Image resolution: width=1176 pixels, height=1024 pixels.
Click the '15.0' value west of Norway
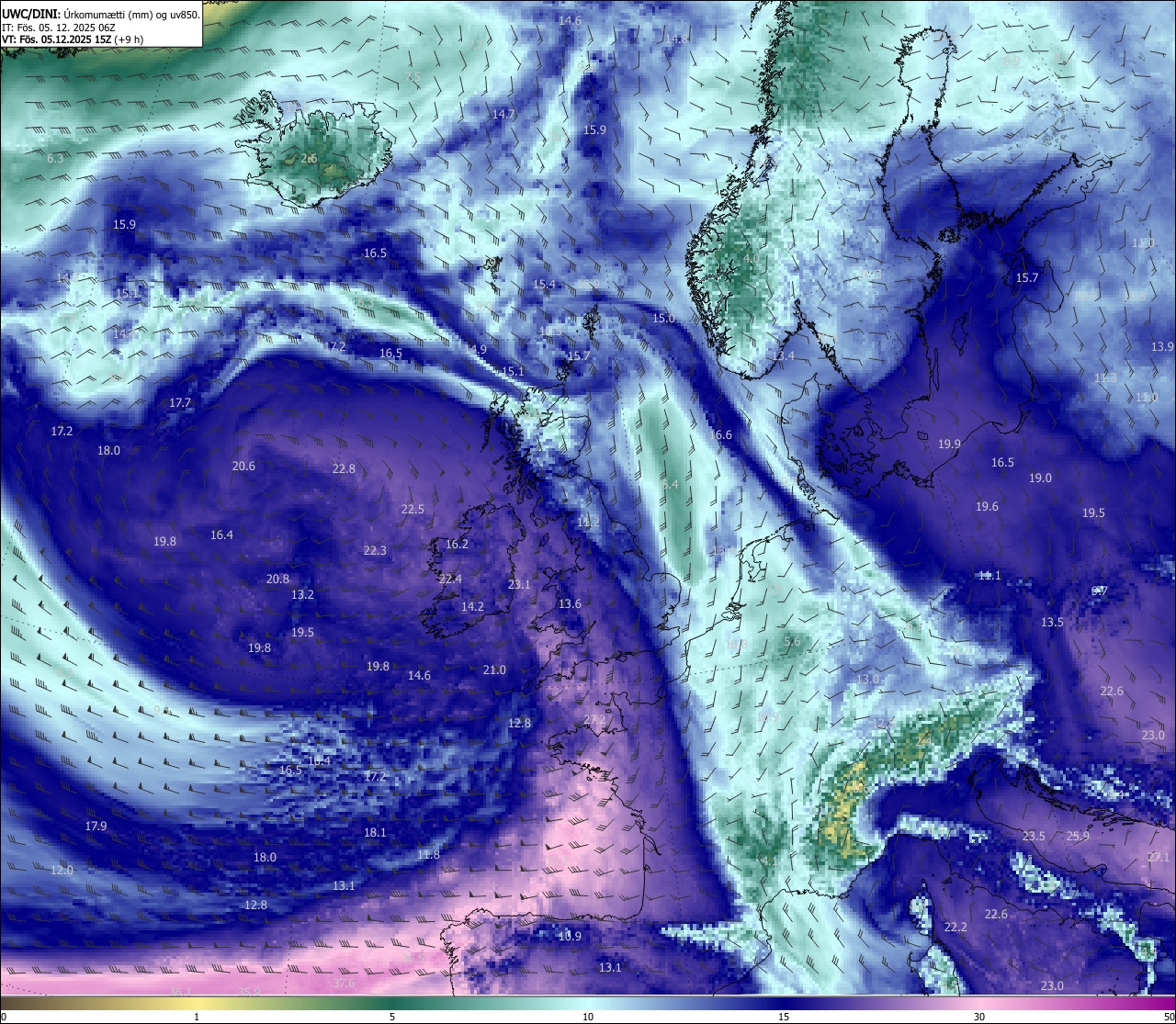(x=663, y=319)
